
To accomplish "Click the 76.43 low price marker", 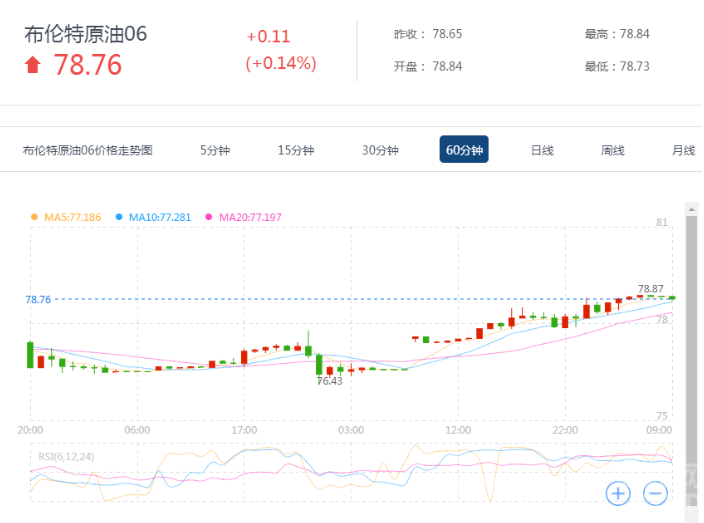I will click(330, 381).
